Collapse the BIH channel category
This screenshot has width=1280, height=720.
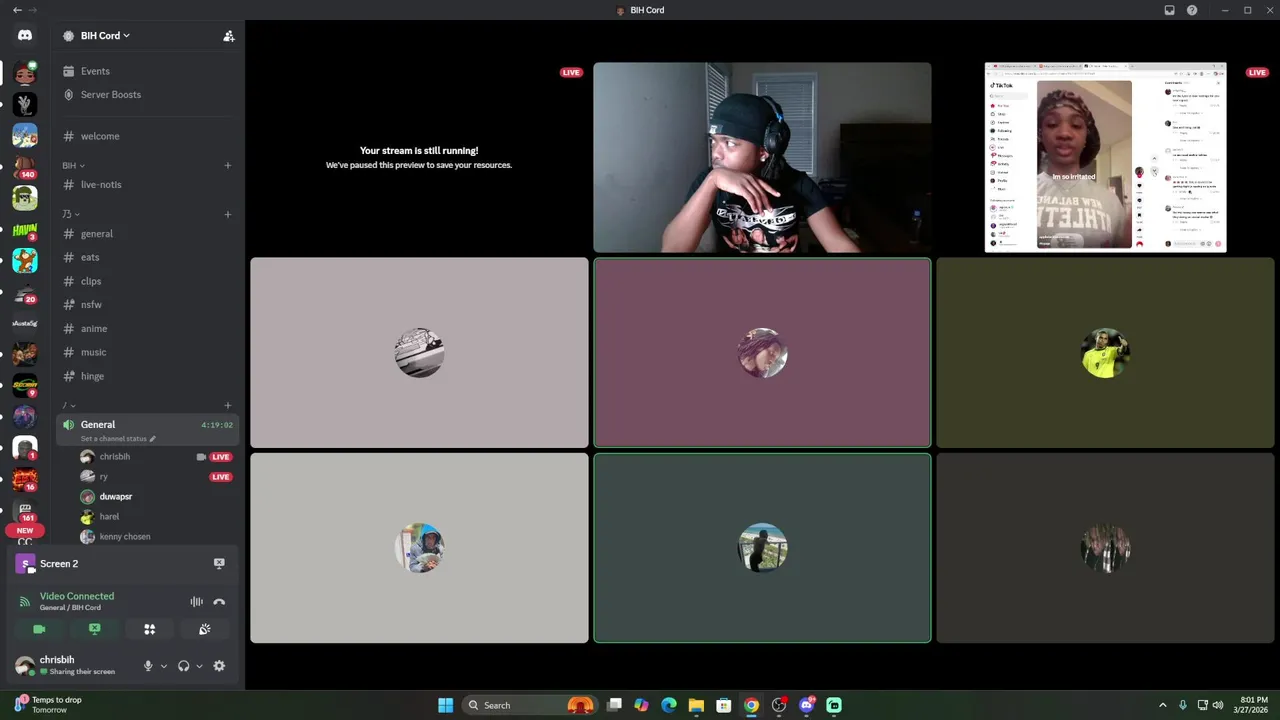click(x=73, y=165)
